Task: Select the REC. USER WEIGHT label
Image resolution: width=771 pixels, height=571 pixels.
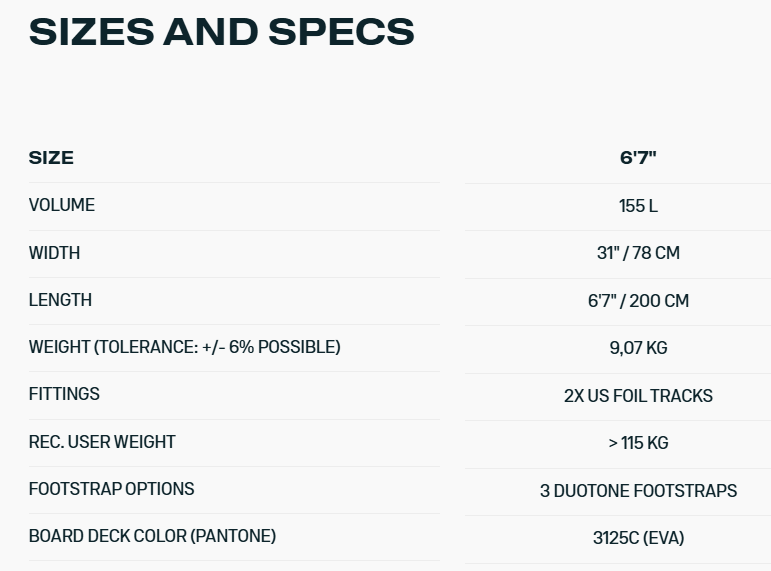Action: pyautogui.click(x=102, y=442)
